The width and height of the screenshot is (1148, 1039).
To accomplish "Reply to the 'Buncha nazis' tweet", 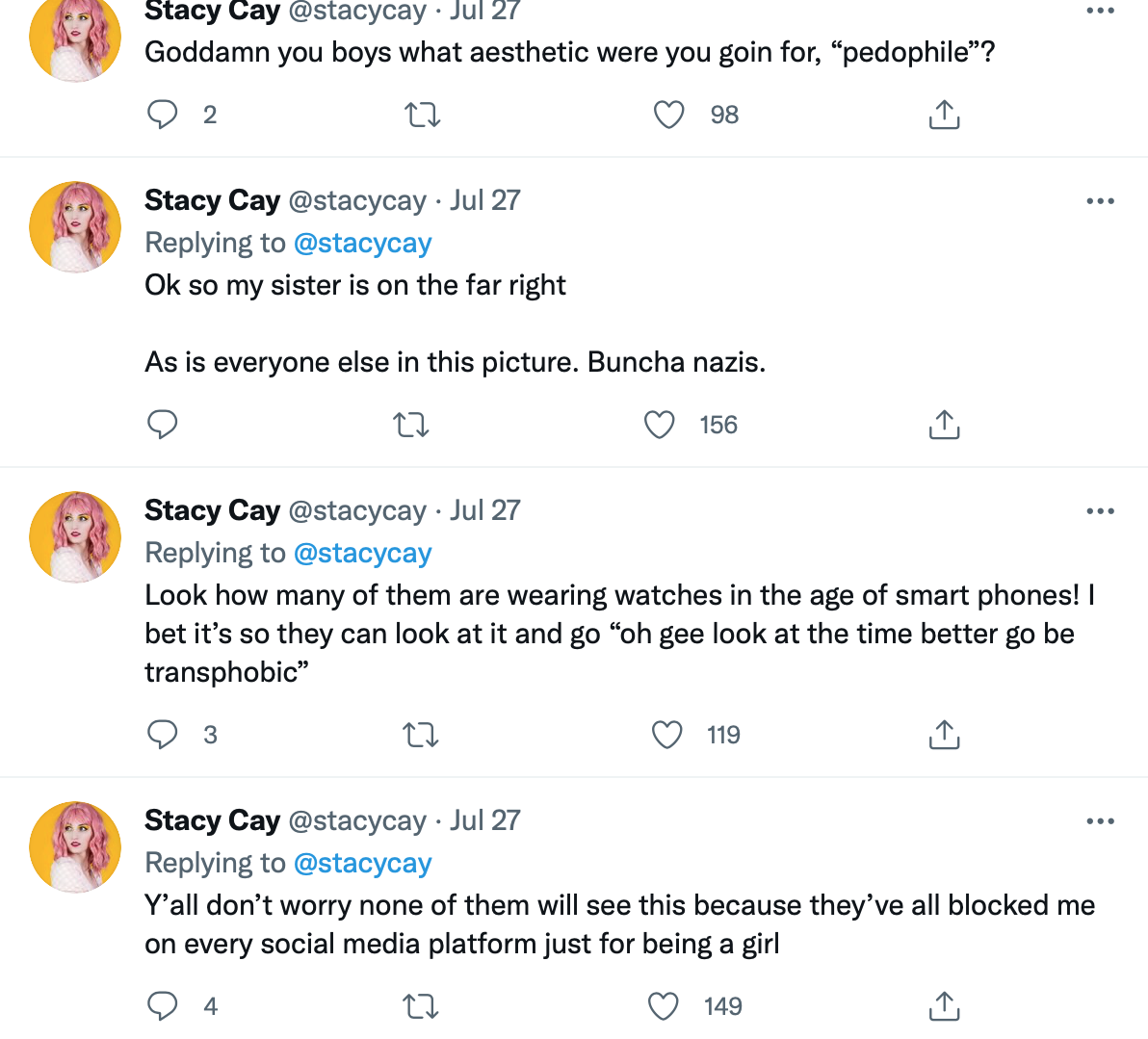I will click(x=163, y=425).
